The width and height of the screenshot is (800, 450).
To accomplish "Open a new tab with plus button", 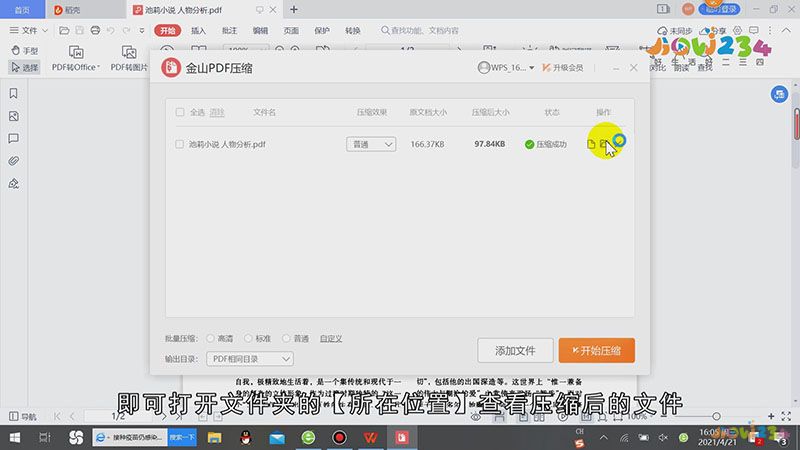I will 294,10.
